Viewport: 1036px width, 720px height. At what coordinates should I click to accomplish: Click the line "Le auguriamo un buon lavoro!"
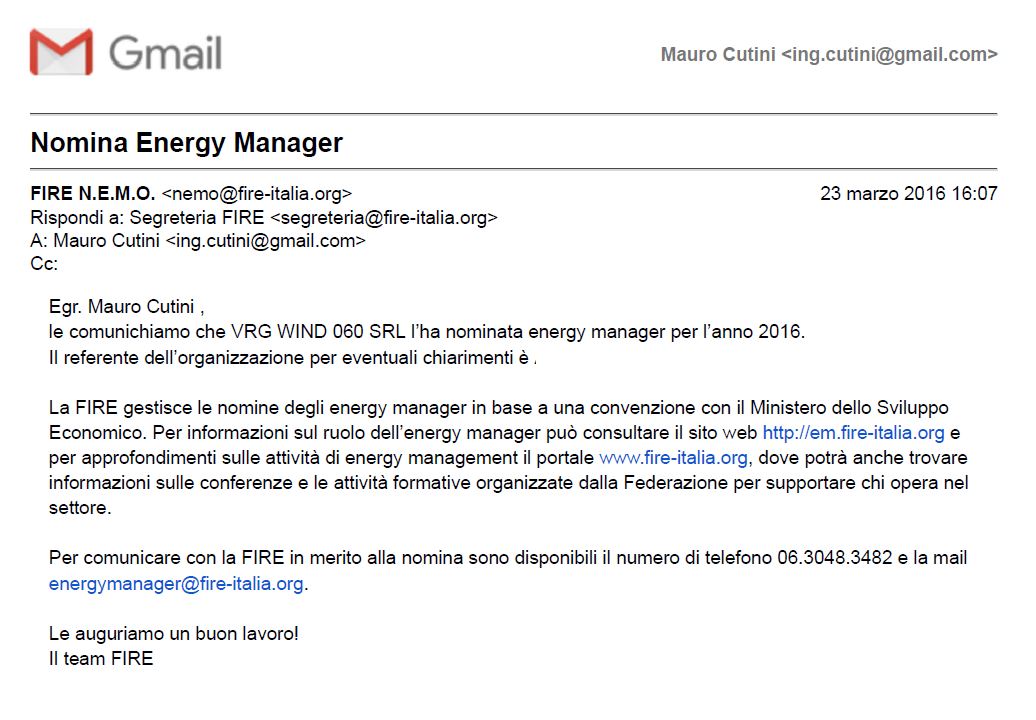[x=174, y=634]
